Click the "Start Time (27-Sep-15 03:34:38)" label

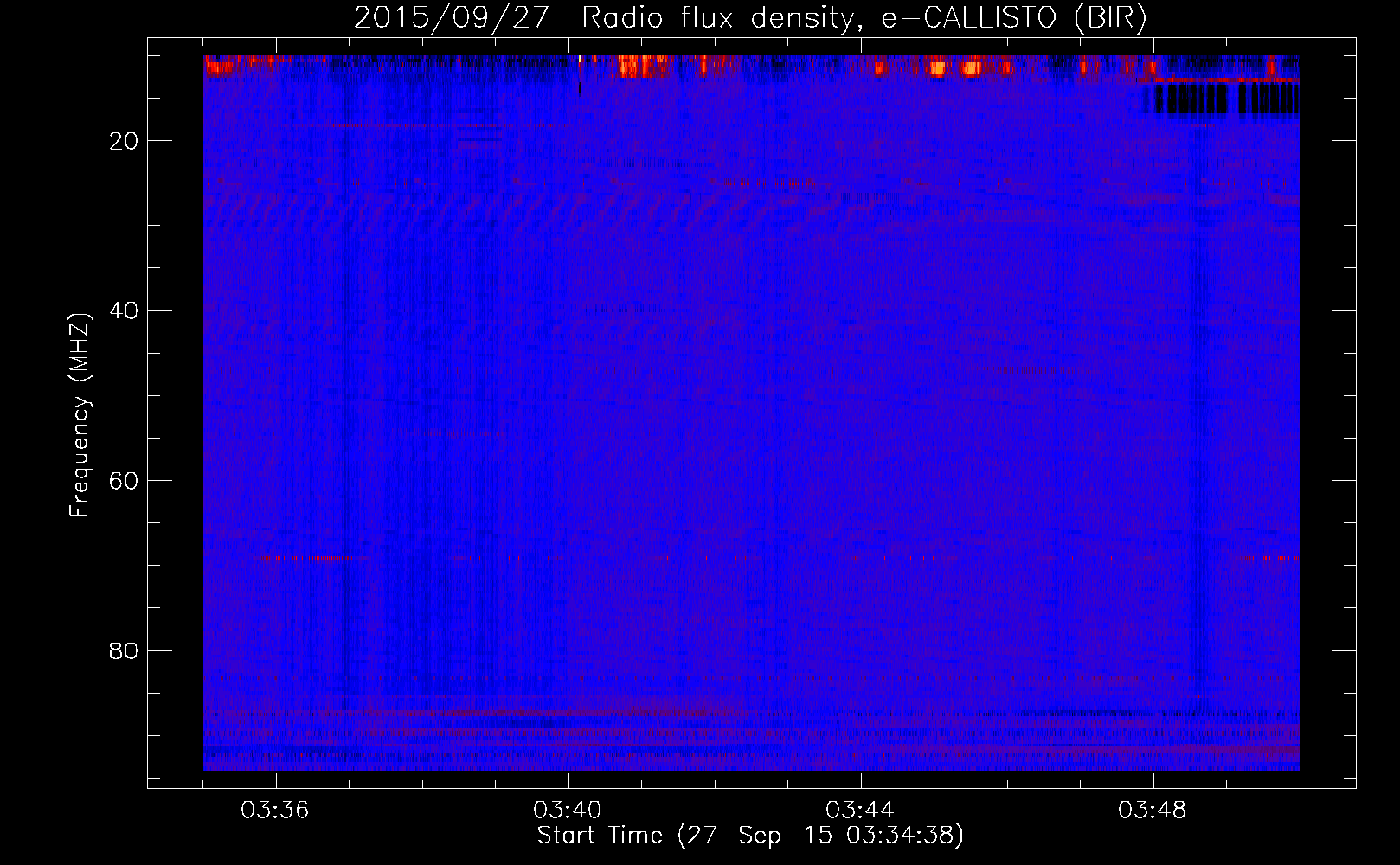(x=750, y=836)
